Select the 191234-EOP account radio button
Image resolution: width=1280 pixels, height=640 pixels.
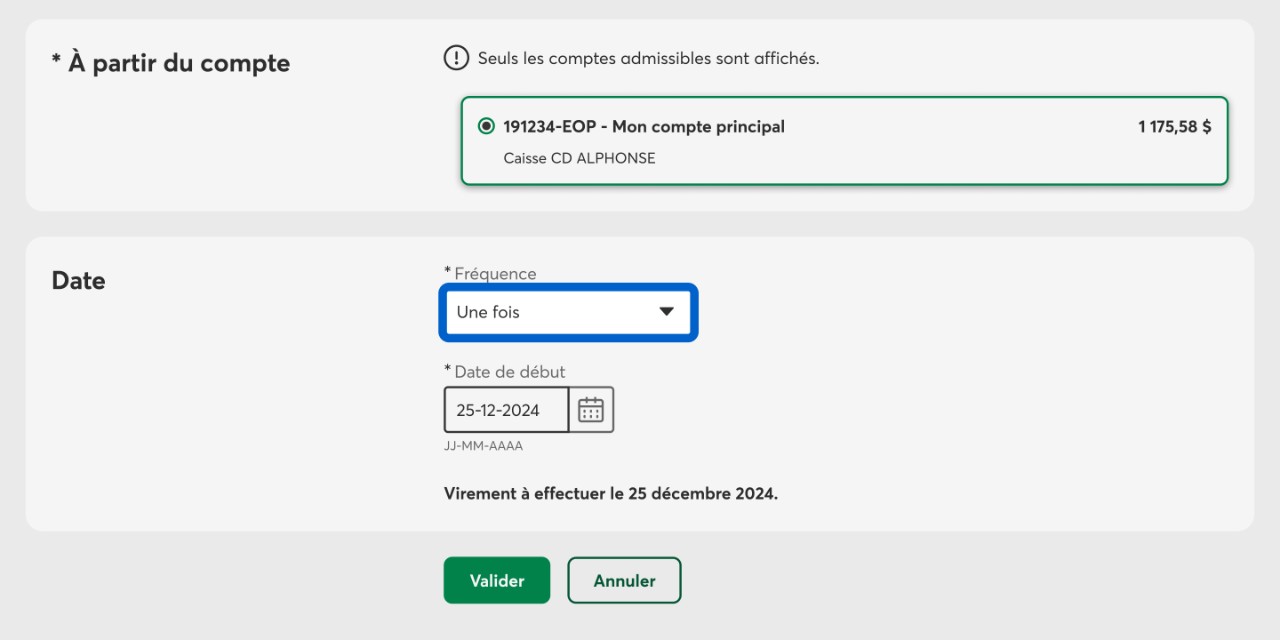point(486,126)
